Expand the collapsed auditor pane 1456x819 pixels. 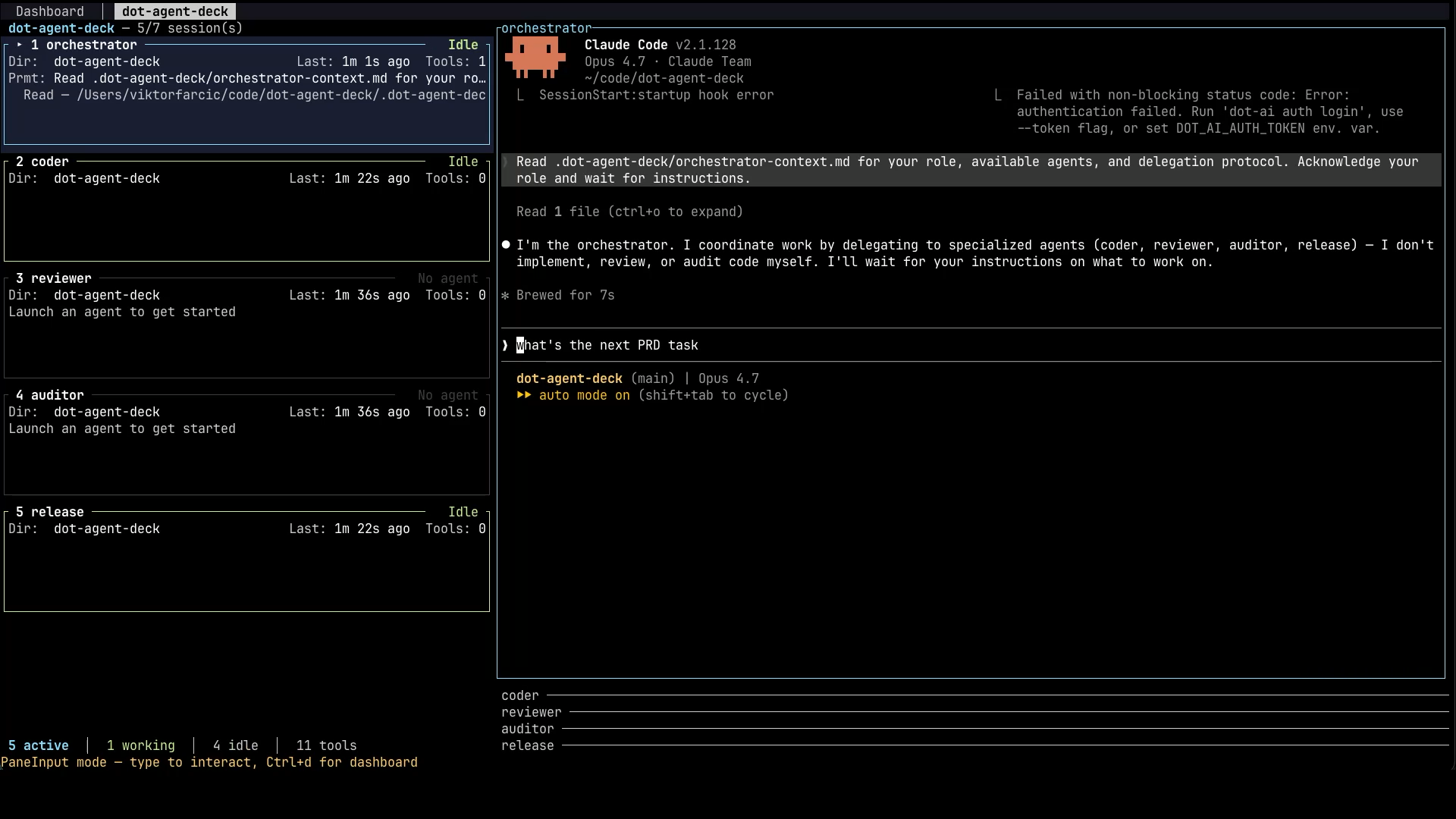pos(974,729)
